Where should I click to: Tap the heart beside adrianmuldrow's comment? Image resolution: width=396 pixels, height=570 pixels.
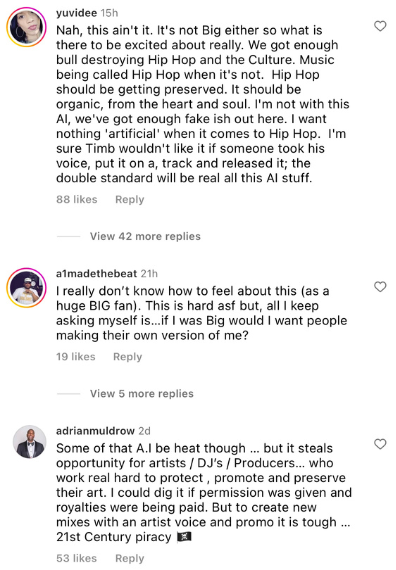point(380,444)
